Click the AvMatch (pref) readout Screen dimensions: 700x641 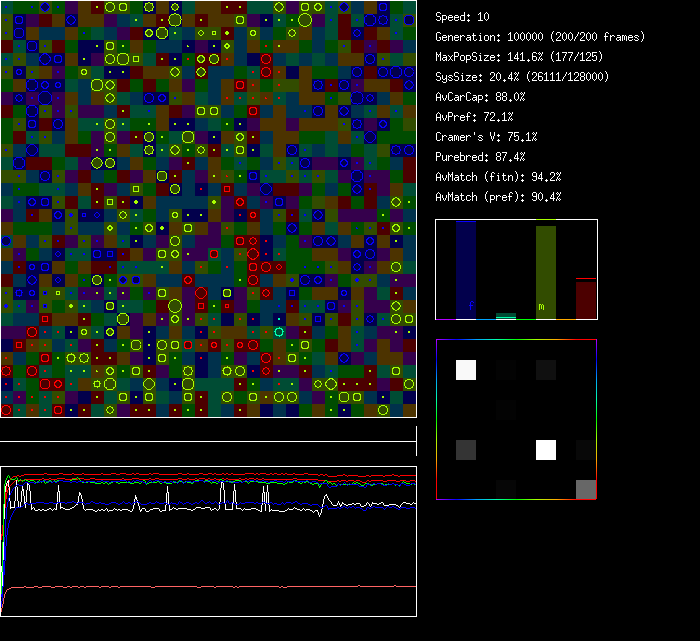coord(498,197)
